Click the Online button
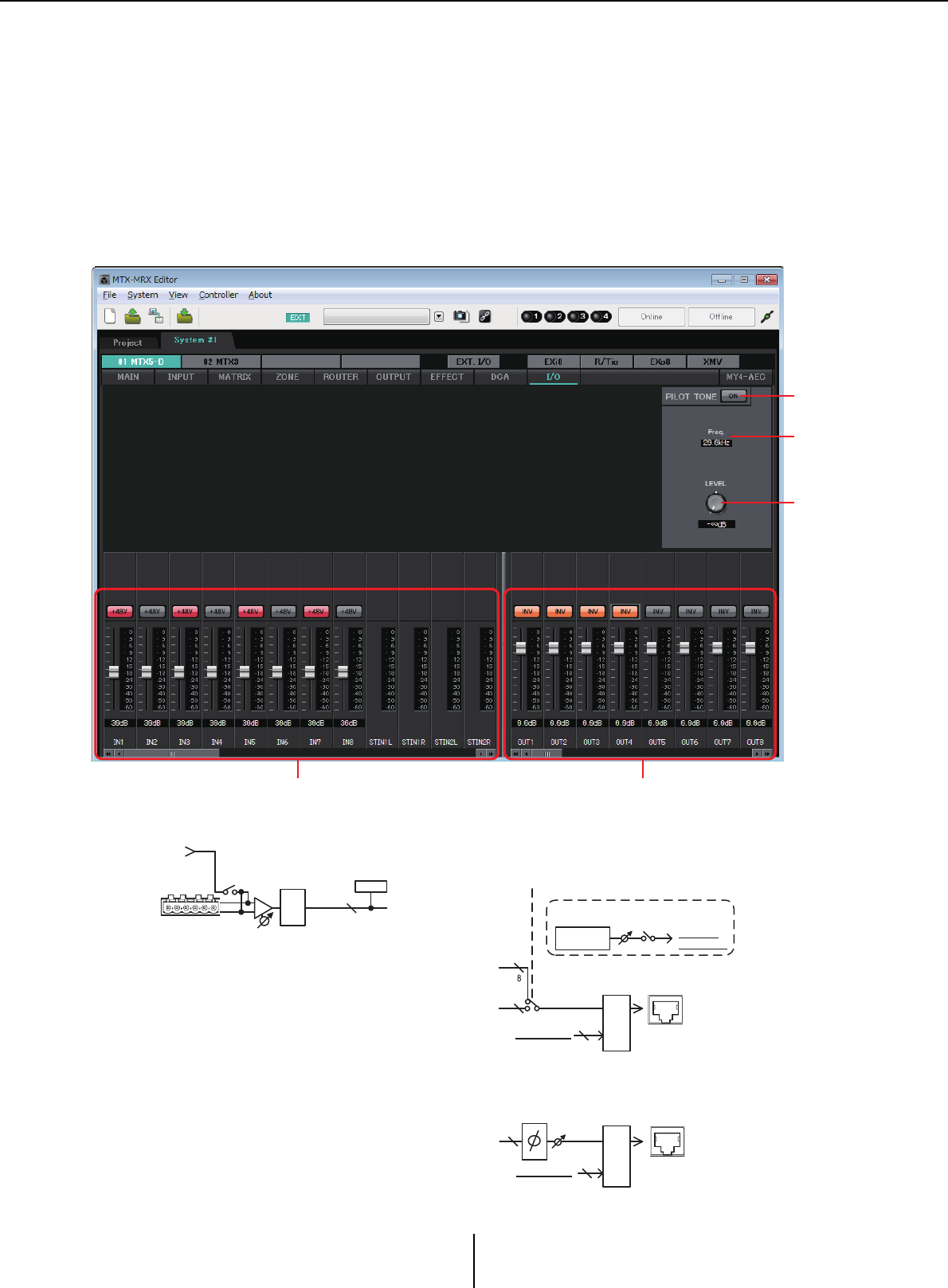948x1288 pixels. click(652, 316)
